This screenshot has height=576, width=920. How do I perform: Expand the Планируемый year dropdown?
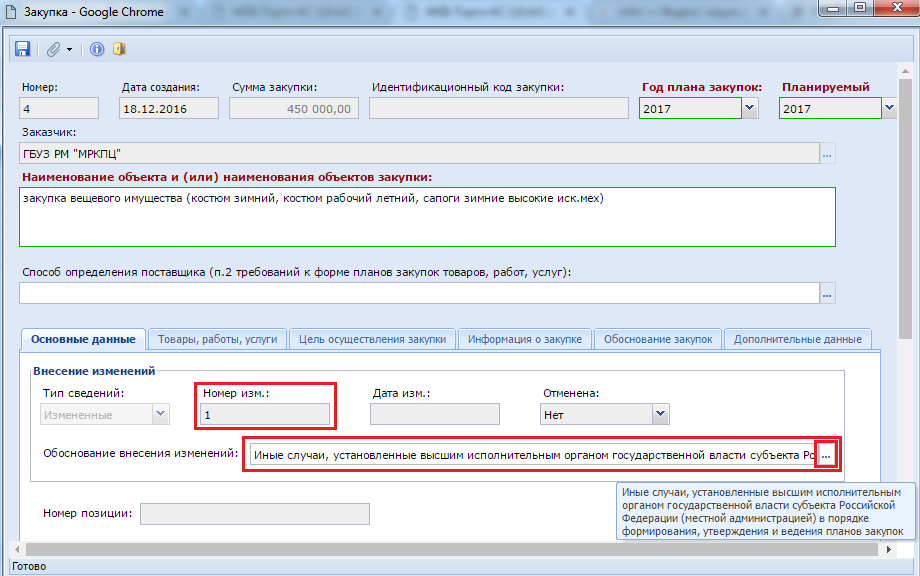tap(889, 108)
